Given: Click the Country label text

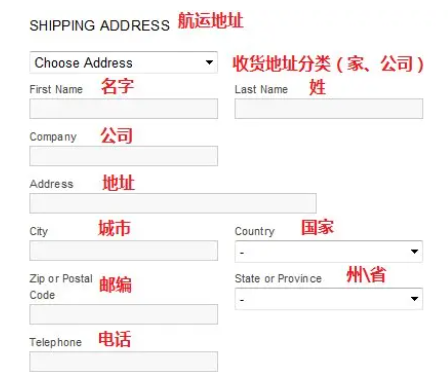Looking at the screenshot, I should pos(255,231).
